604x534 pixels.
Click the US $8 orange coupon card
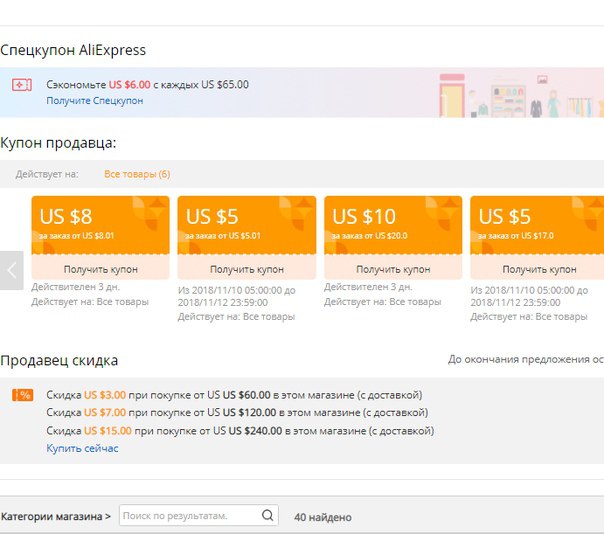pyautogui.click(x=101, y=225)
